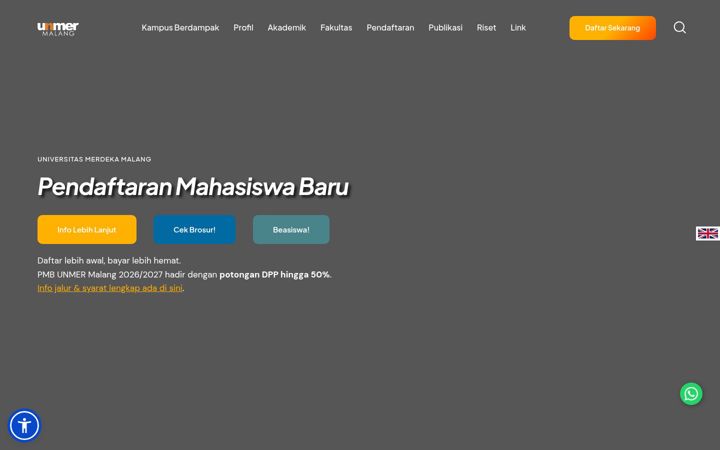Click the Daftar Sekarang button
The height and width of the screenshot is (450, 720).
point(613,28)
